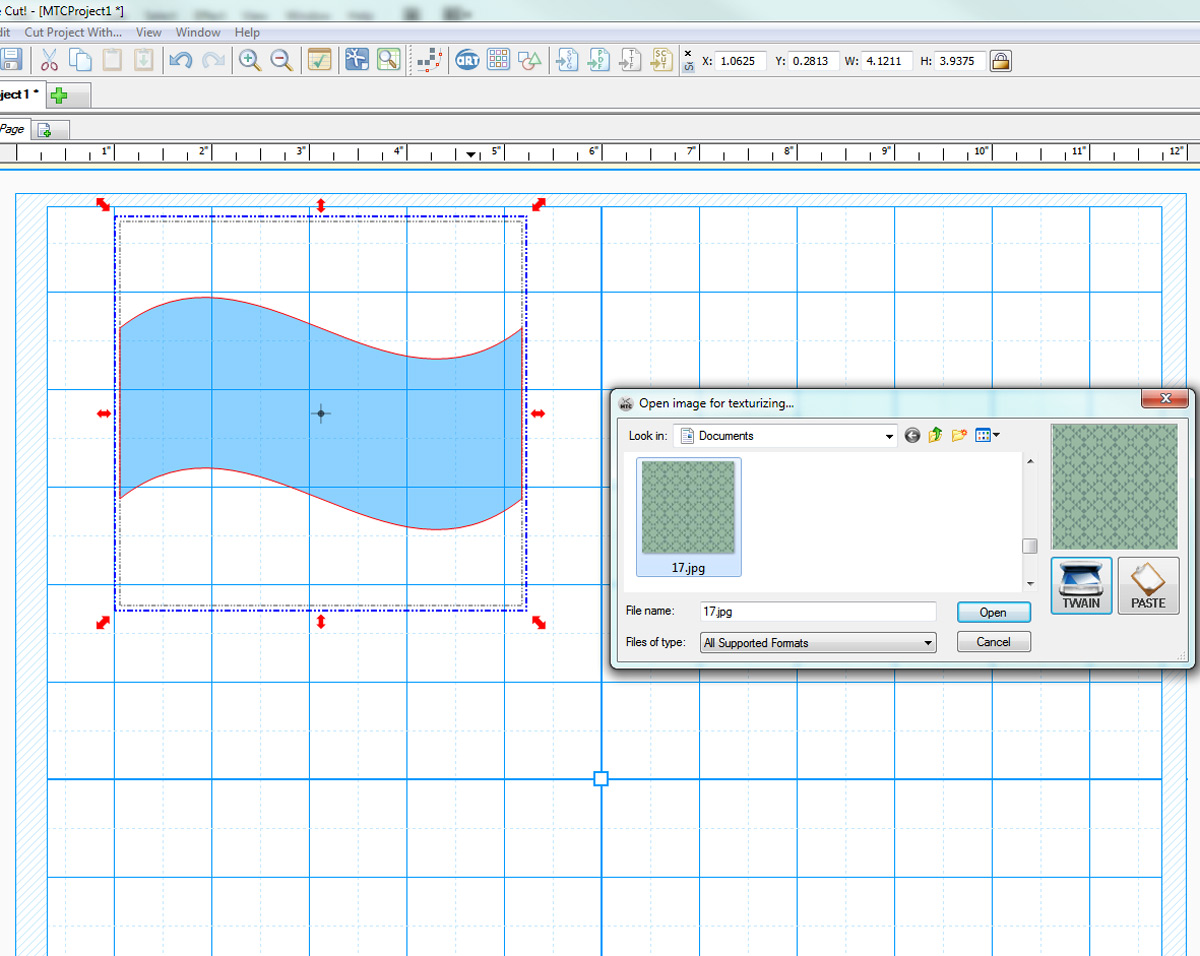1200x956 pixels.
Task: Create a new folder in file dialog
Action: click(960, 435)
